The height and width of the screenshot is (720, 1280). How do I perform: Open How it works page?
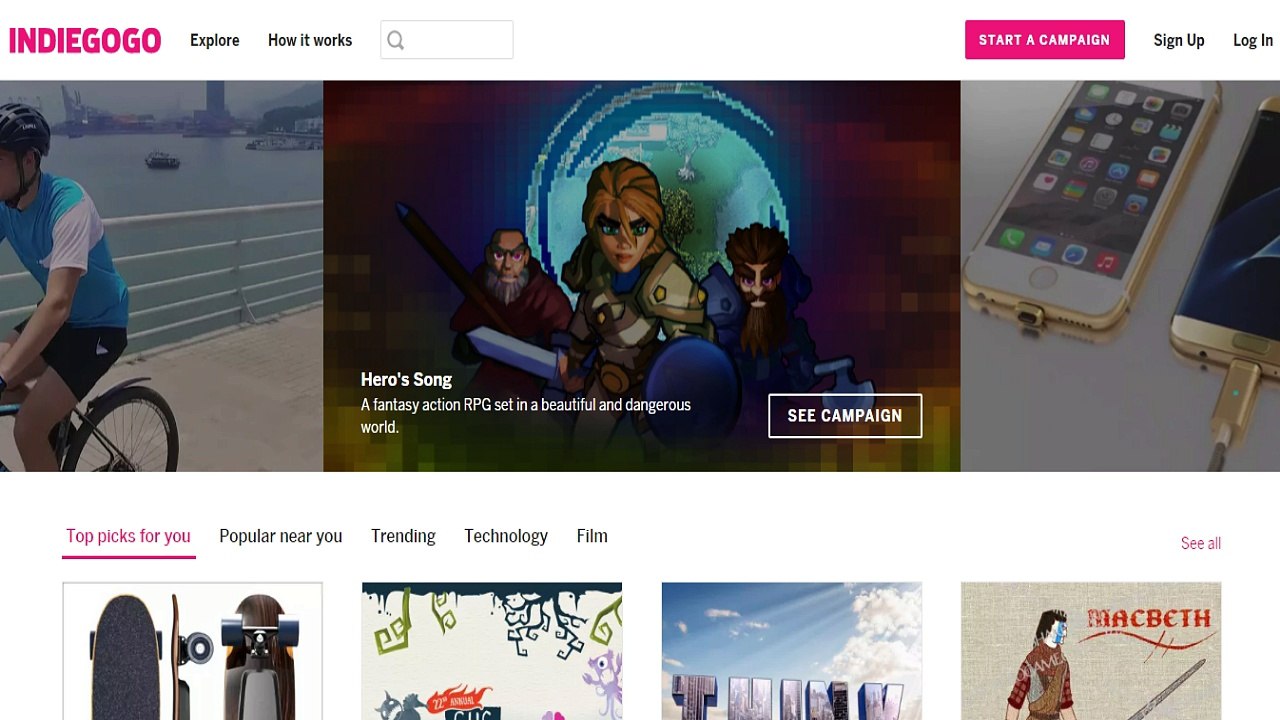click(310, 40)
